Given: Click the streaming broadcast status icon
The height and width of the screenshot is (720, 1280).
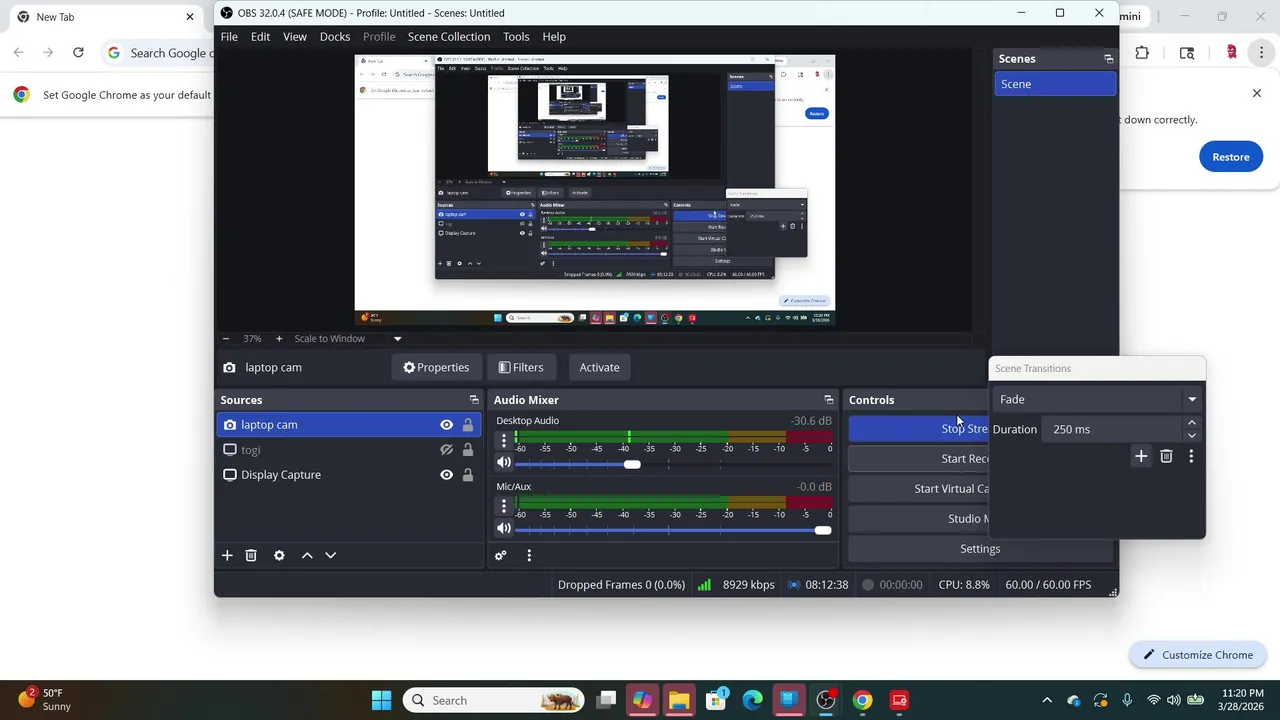Looking at the screenshot, I should (x=794, y=585).
